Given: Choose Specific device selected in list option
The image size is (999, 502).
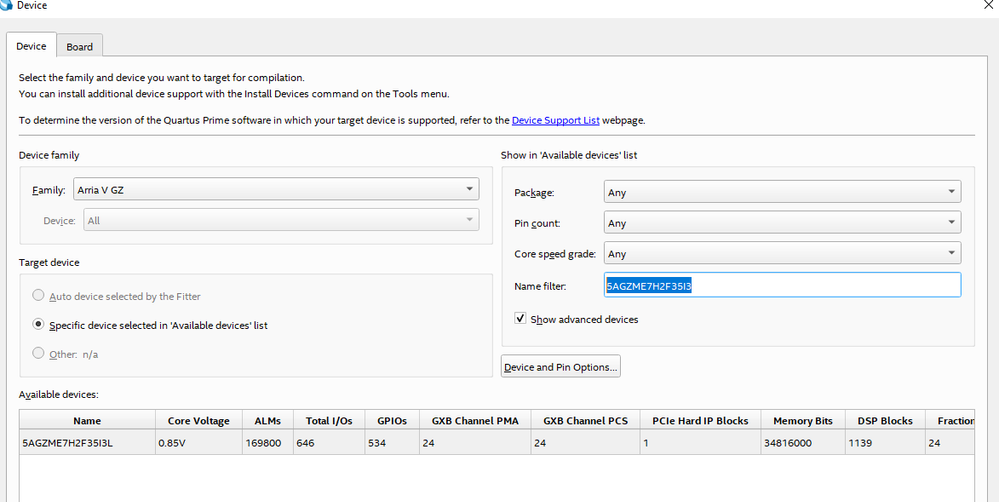Looking at the screenshot, I should point(39,325).
